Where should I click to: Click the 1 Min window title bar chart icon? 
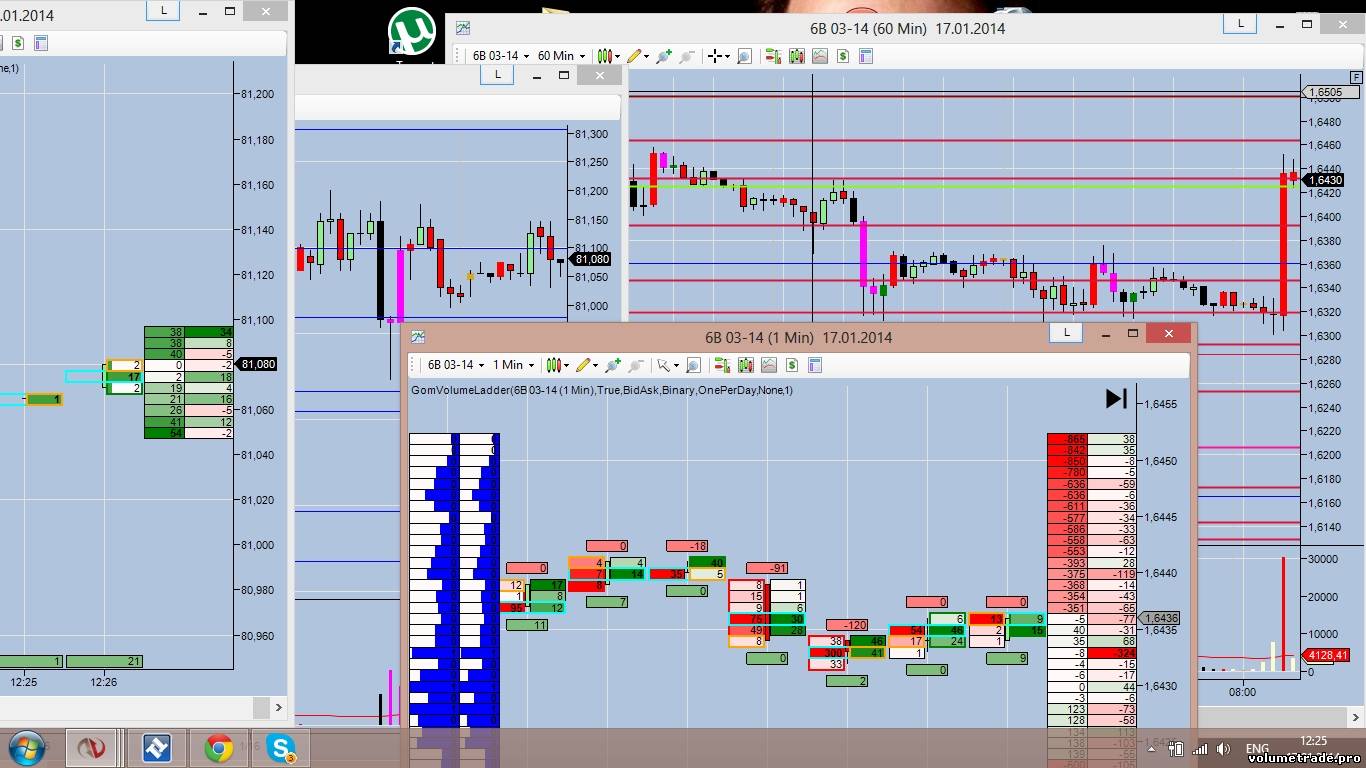417,337
